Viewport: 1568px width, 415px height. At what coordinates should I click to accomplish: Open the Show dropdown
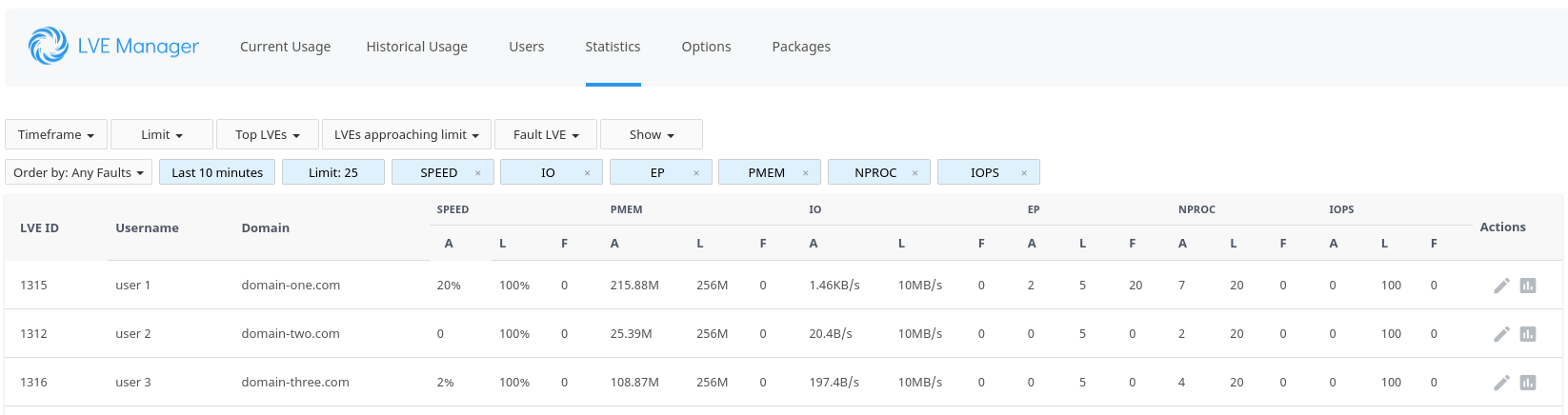tap(652, 134)
